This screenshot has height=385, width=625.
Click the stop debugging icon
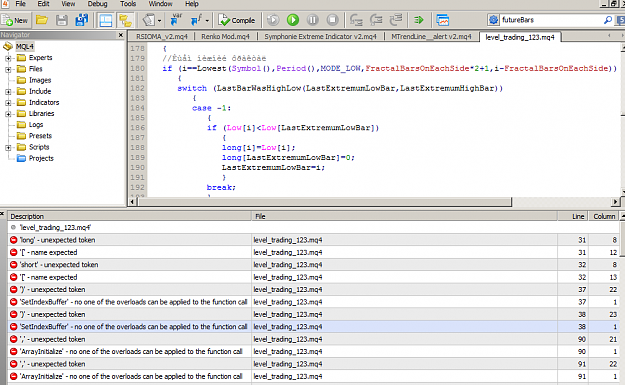pos(332,20)
